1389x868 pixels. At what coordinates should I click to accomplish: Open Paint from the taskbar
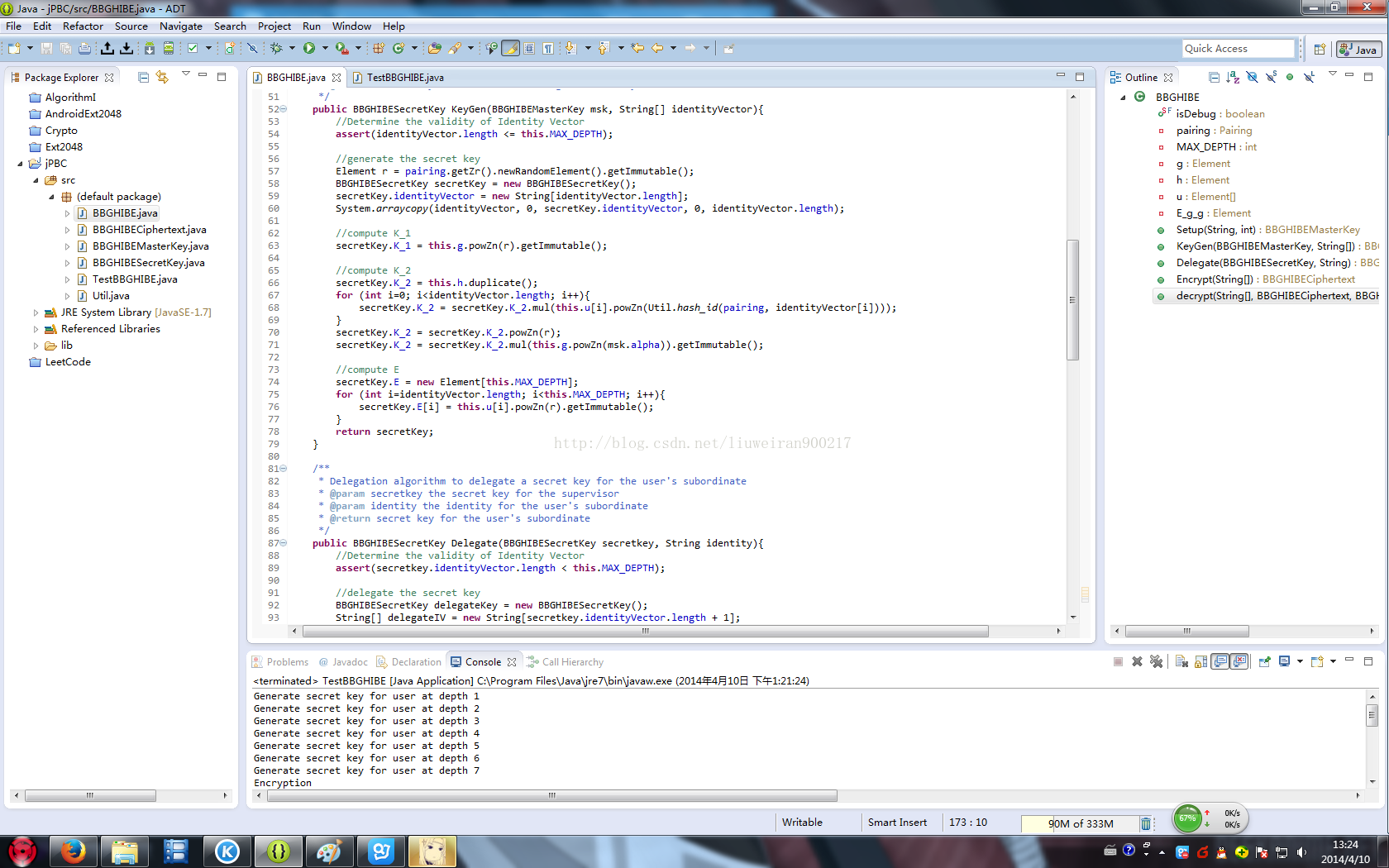click(x=329, y=851)
